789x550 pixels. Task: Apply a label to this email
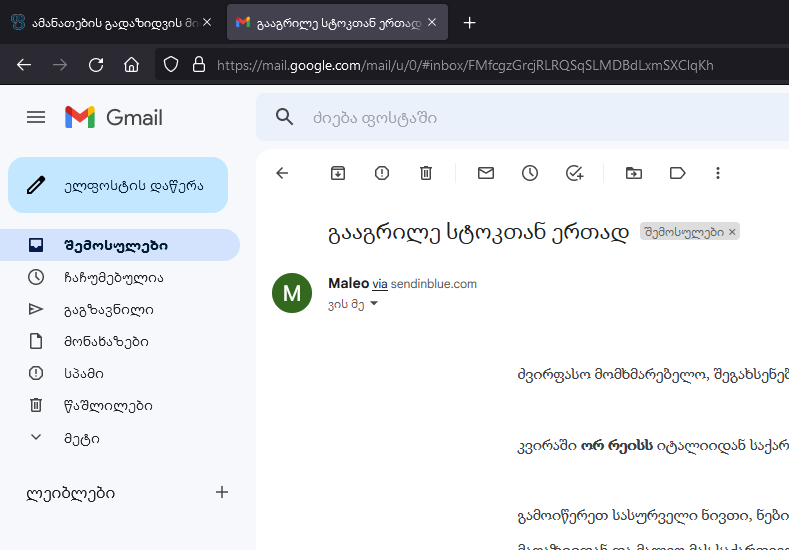pos(677,173)
